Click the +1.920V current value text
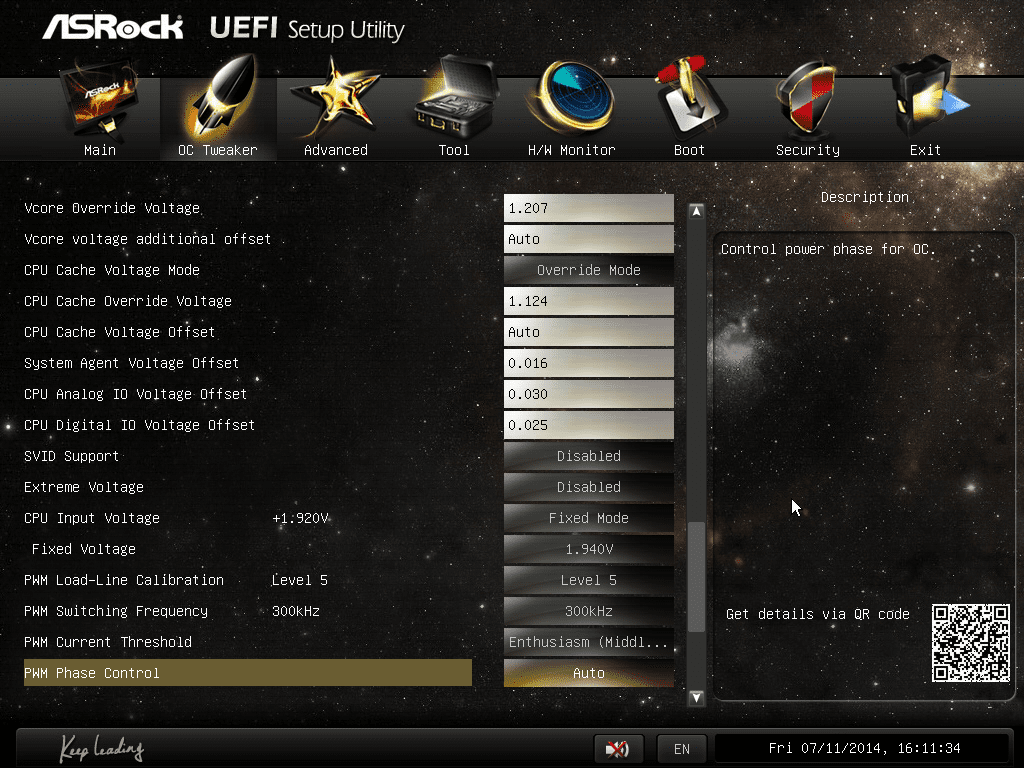This screenshot has height=768, width=1024. (300, 518)
